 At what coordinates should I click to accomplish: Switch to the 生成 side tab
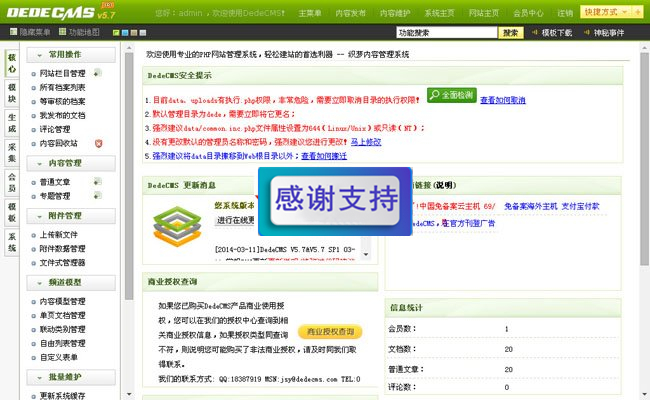coord(12,123)
